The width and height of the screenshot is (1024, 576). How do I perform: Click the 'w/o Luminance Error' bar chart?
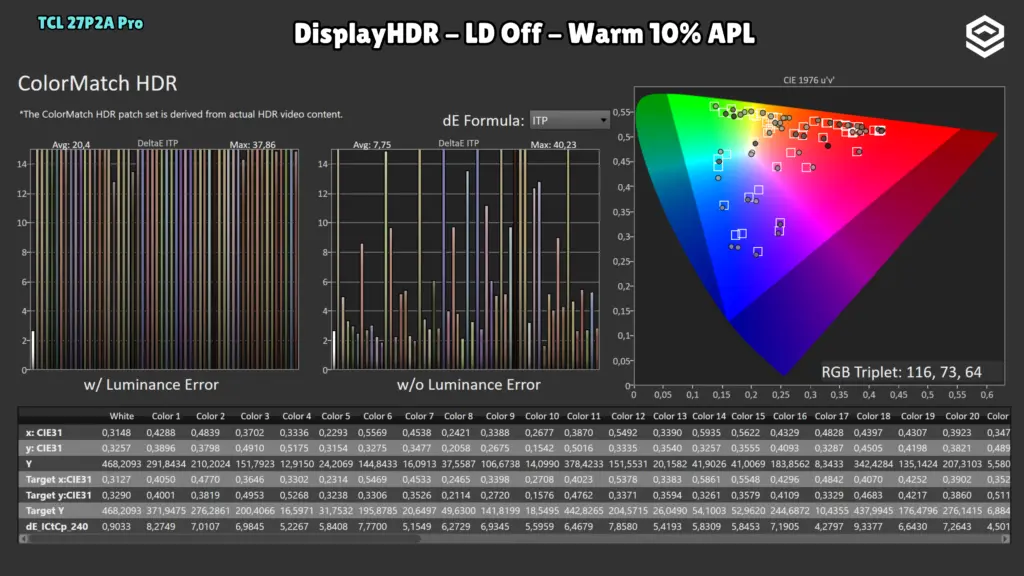tap(466, 259)
